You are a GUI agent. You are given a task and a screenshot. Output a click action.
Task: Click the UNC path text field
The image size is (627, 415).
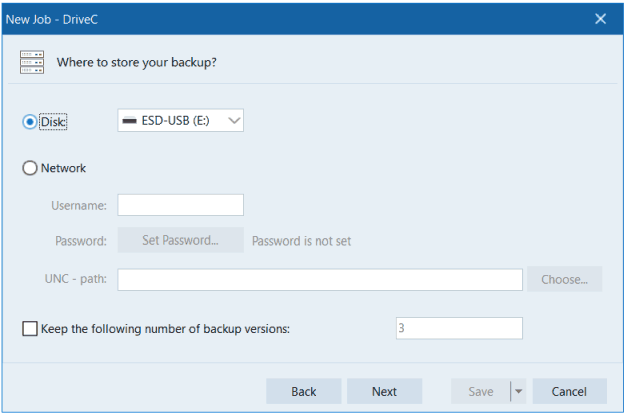coord(320,279)
